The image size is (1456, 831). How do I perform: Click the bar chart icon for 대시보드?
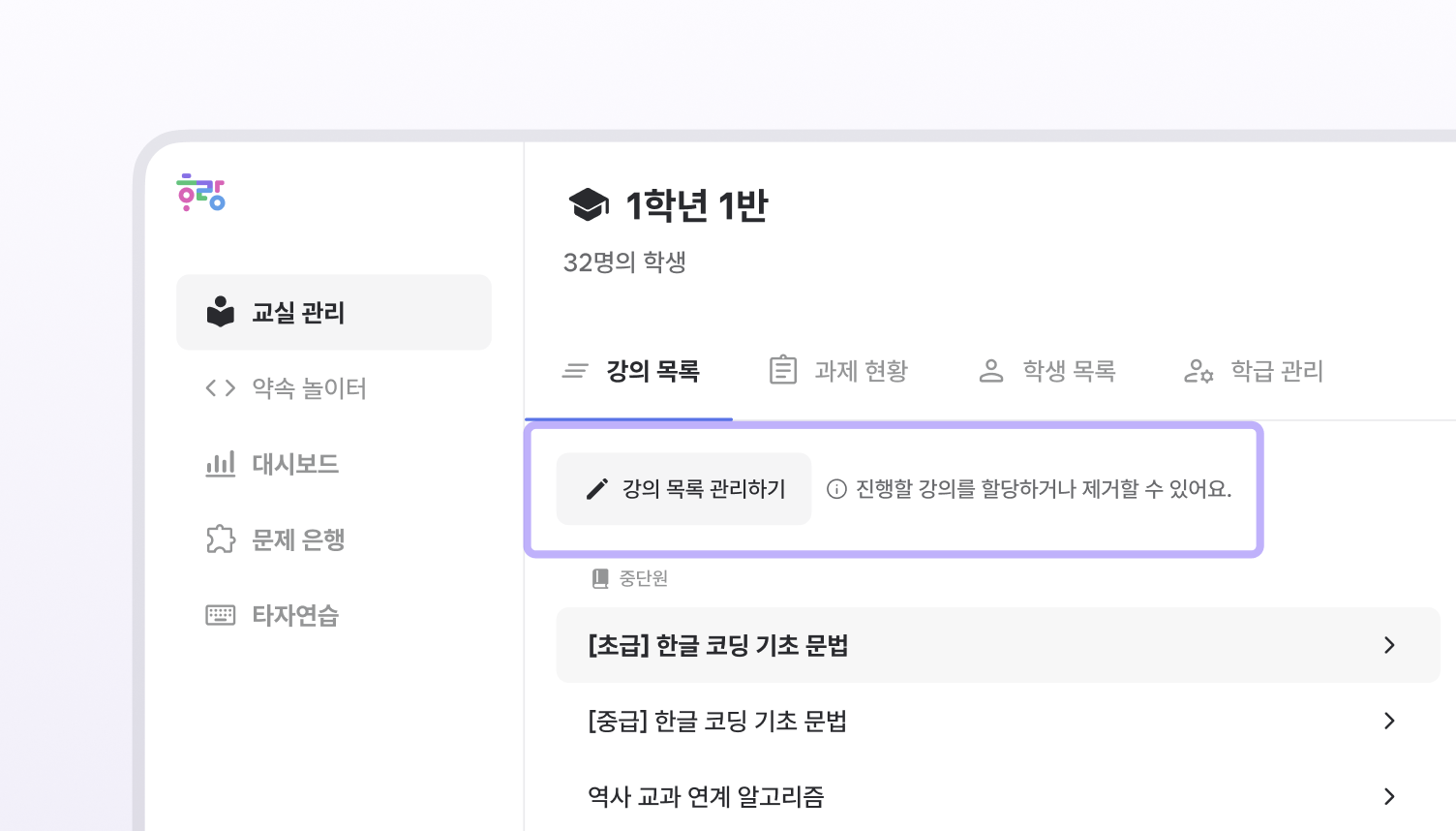(x=221, y=464)
